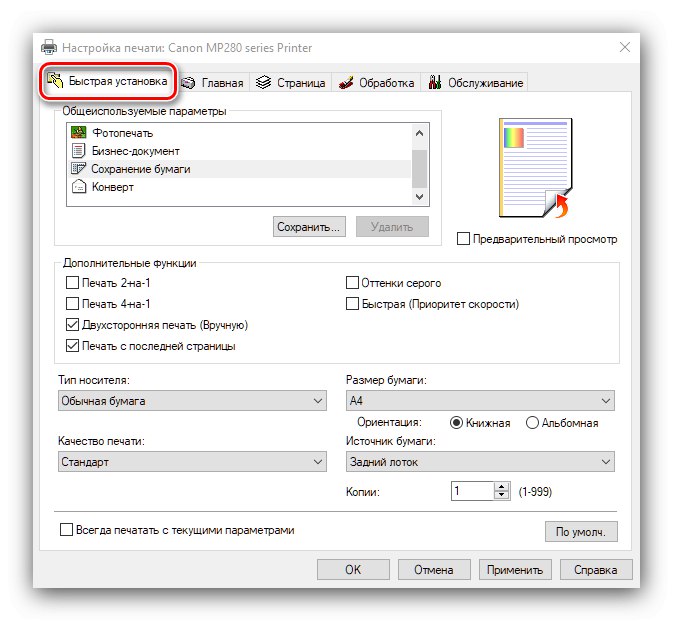Viewport: 673px width, 621px height.
Task: Click the Применить button
Action: coord(515,570)
